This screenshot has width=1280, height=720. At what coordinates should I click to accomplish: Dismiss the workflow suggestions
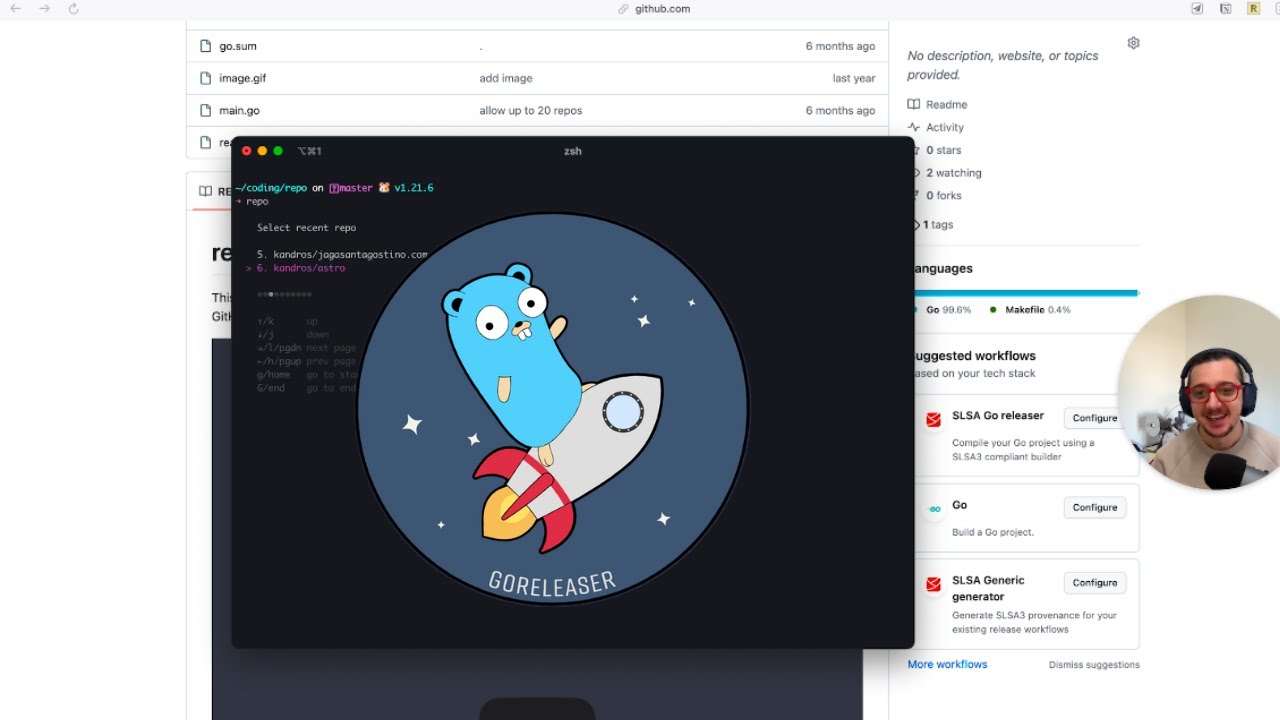[1094, 665]
